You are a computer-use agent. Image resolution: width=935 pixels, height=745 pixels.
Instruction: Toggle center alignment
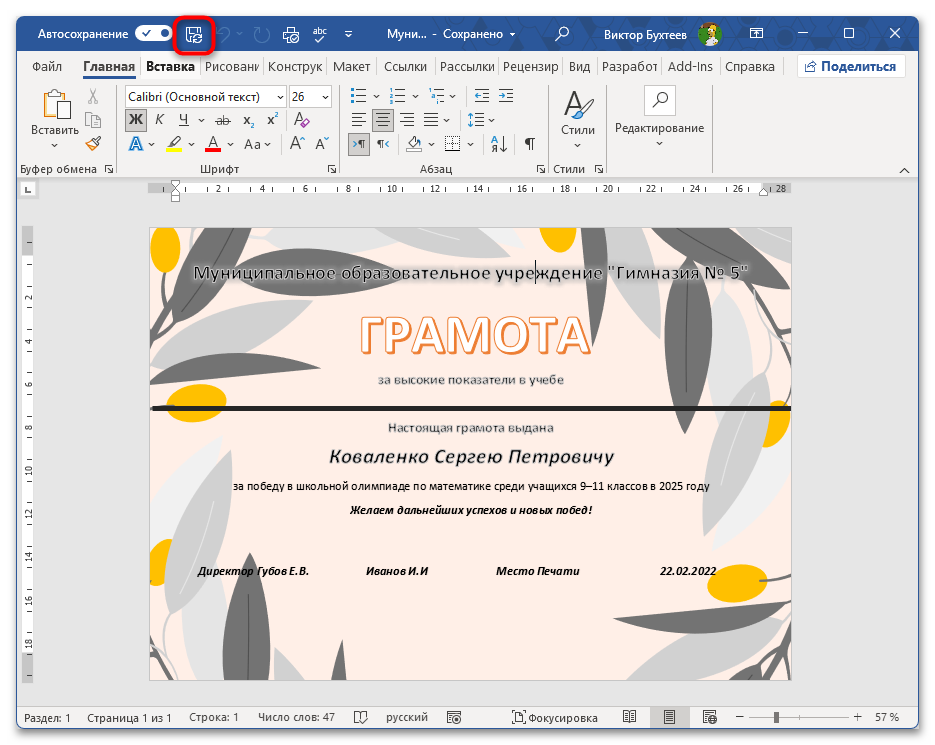coord(383,120)
